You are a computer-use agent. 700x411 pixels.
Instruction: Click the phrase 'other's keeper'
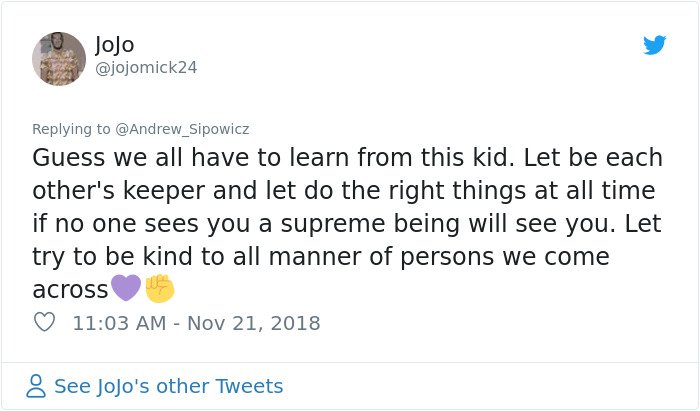pos(119,191)
